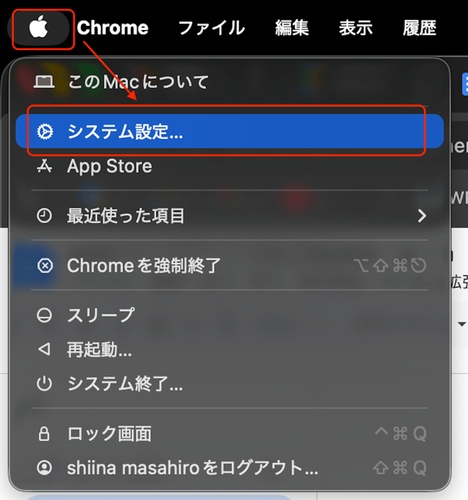Choose Chromeを強制終了
The width and height of the screenshot is (468, 500).
(229, 266)
